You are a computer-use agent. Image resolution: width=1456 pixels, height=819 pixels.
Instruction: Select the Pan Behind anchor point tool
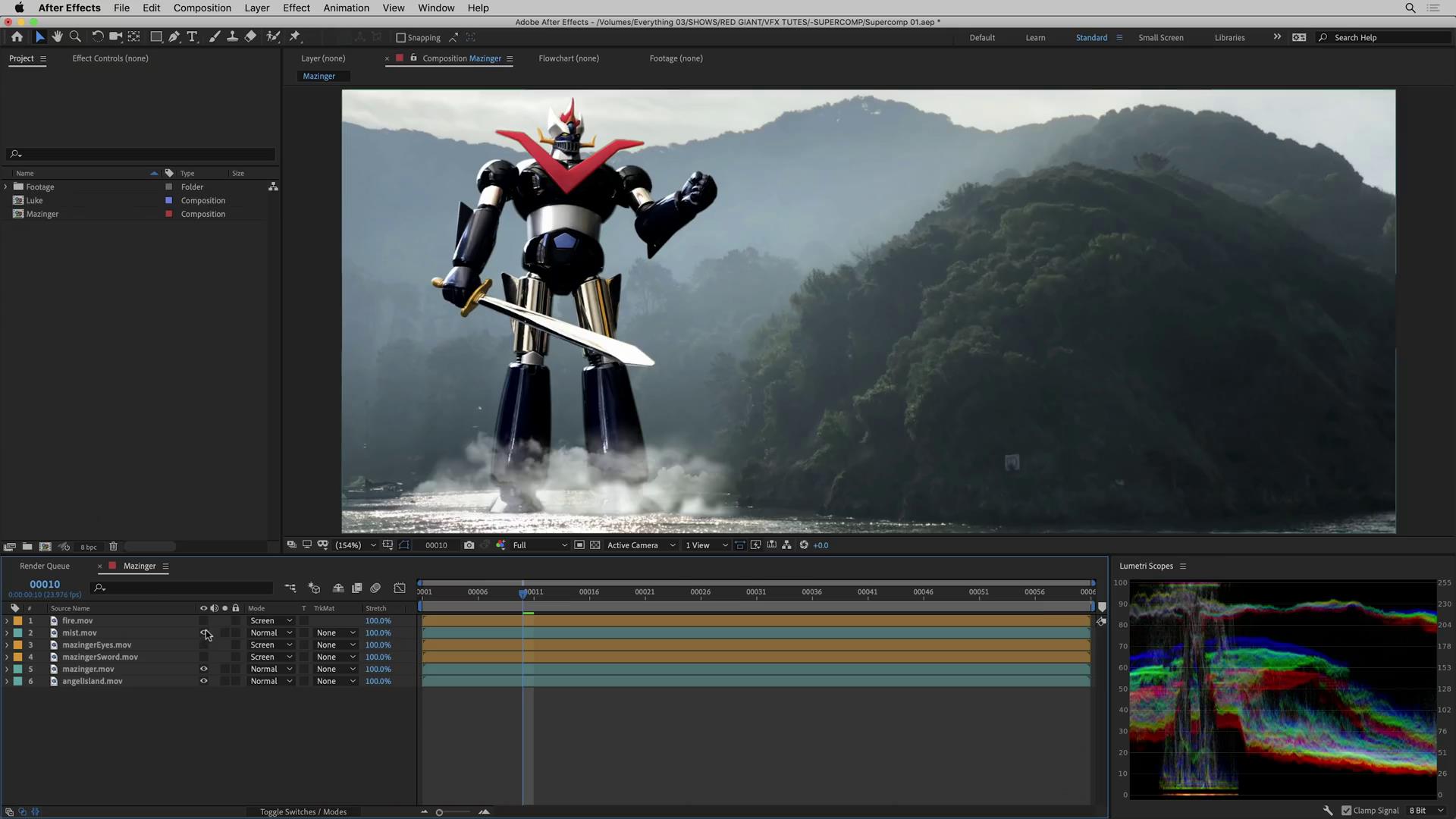tap(134, 36)
